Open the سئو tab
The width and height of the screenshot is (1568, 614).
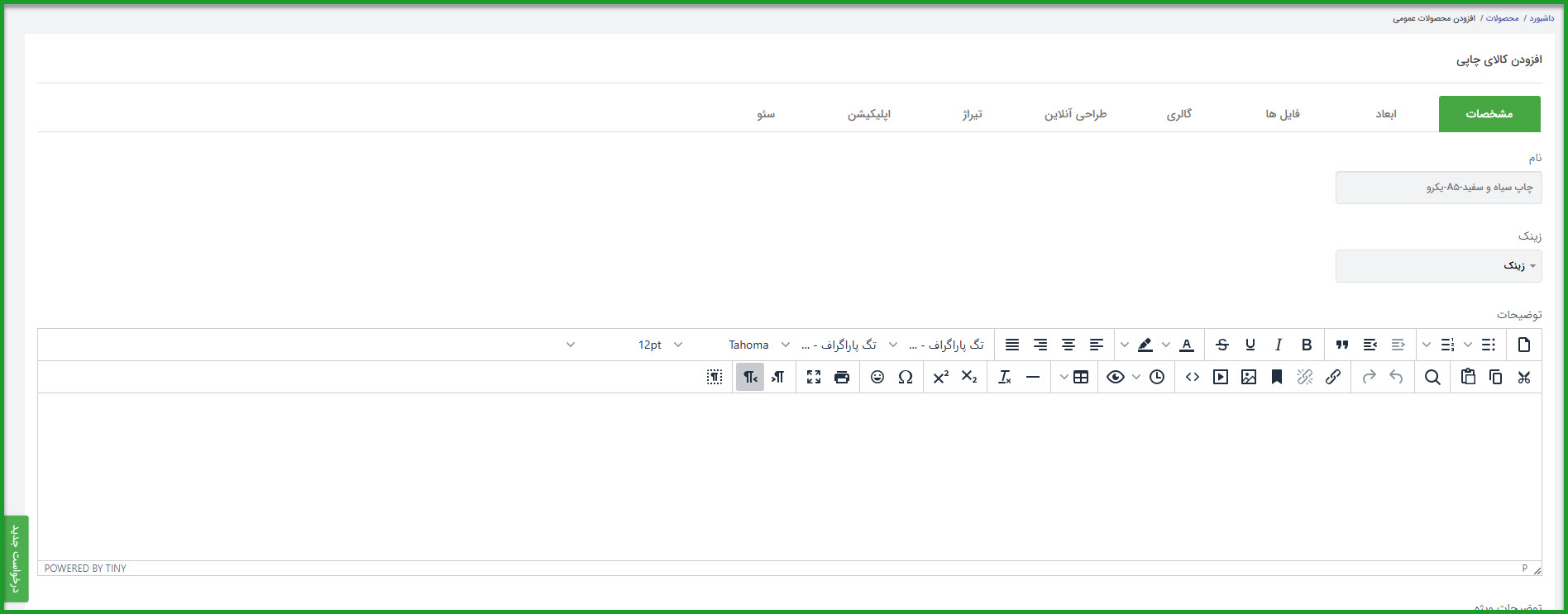click(x=766, y=114)
